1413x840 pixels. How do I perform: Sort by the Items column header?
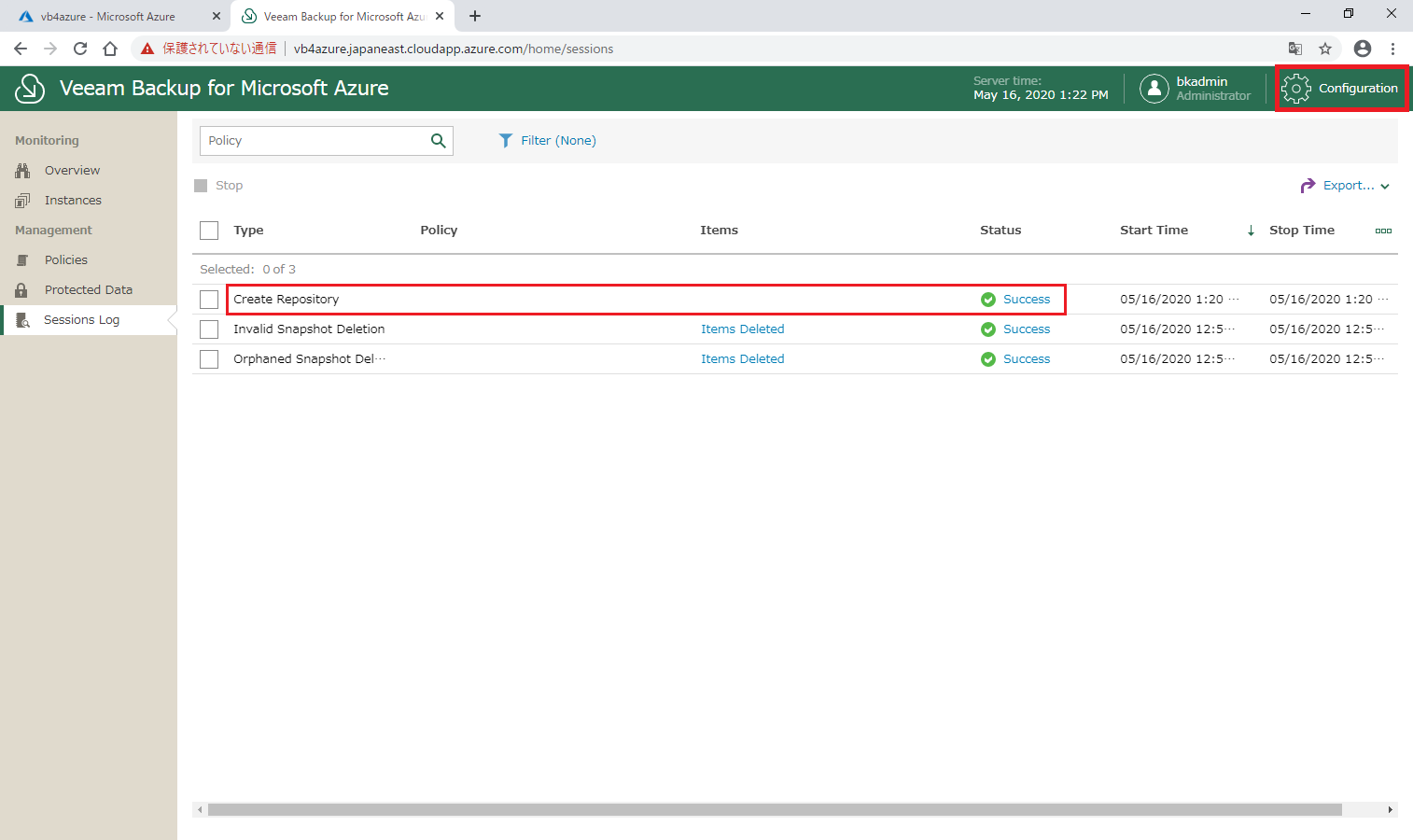click(x=719, y=231)
